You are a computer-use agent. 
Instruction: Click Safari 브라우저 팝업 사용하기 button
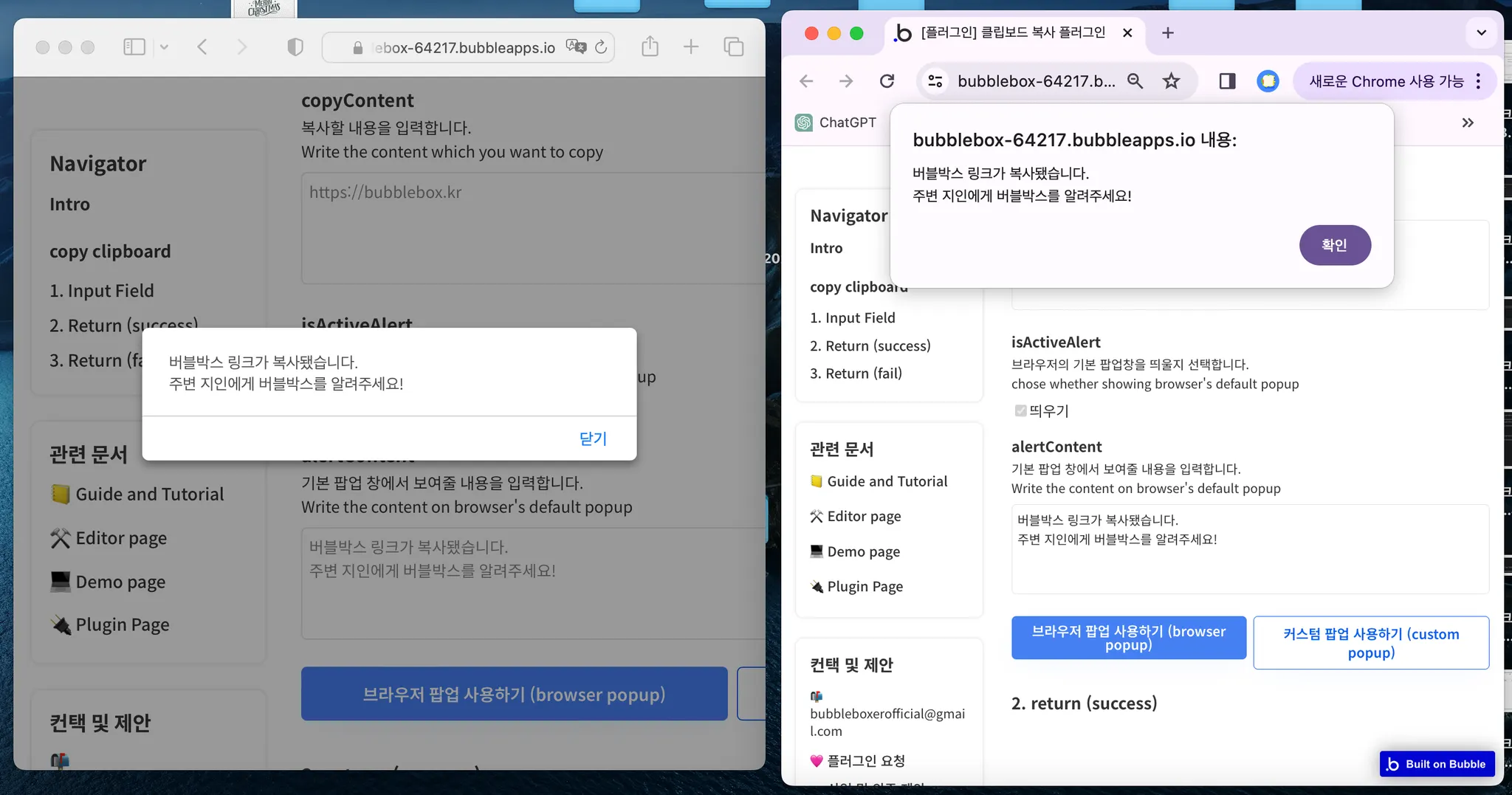click(514, 694)
